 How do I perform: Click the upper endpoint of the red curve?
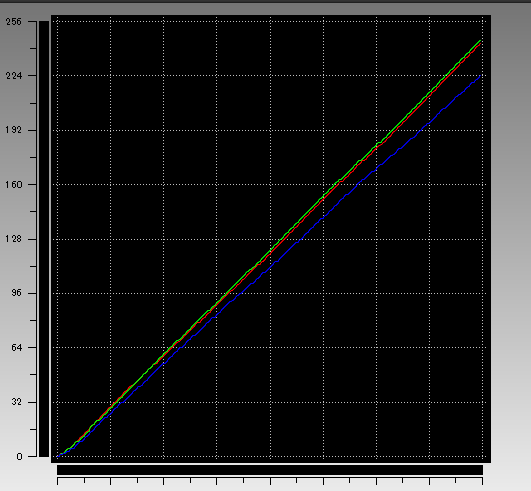pyautogui.click(x=480, y=44)
